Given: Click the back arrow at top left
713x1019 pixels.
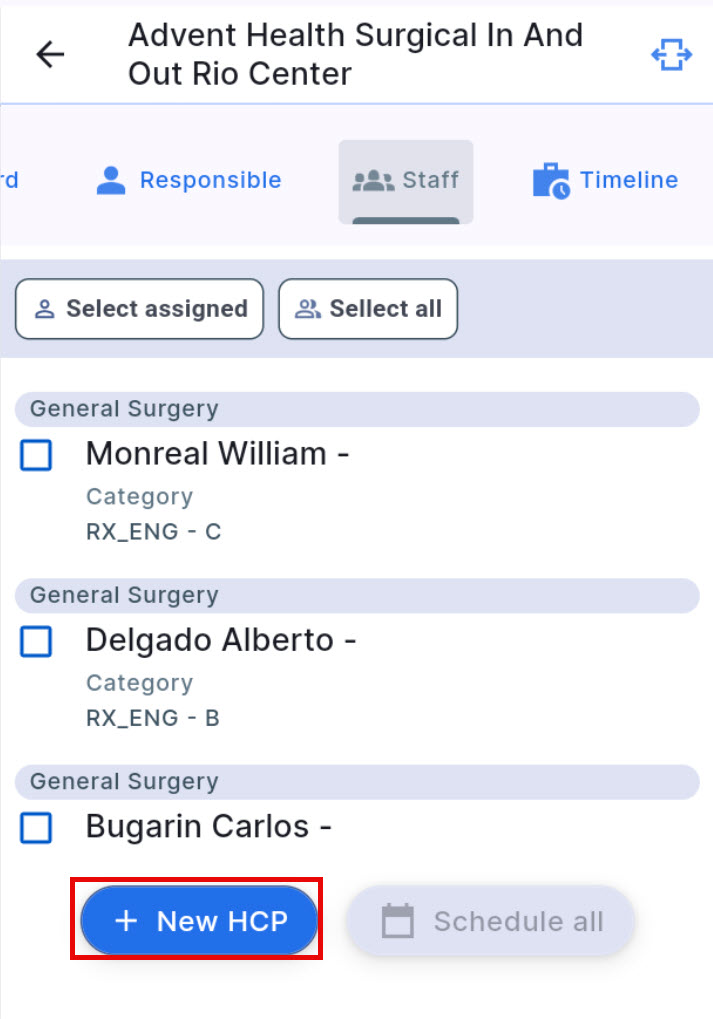Looking at the screenshot, I should coord(49,54).
